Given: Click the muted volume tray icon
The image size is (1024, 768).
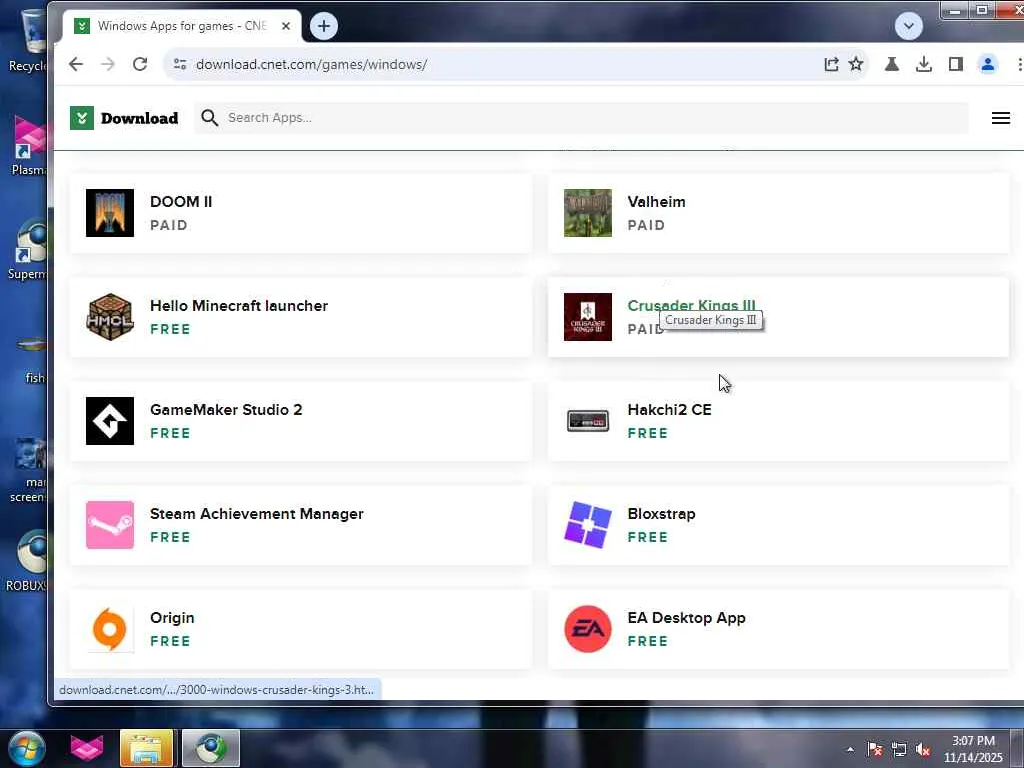Looking at the screenshot, I should click(923, 749).
